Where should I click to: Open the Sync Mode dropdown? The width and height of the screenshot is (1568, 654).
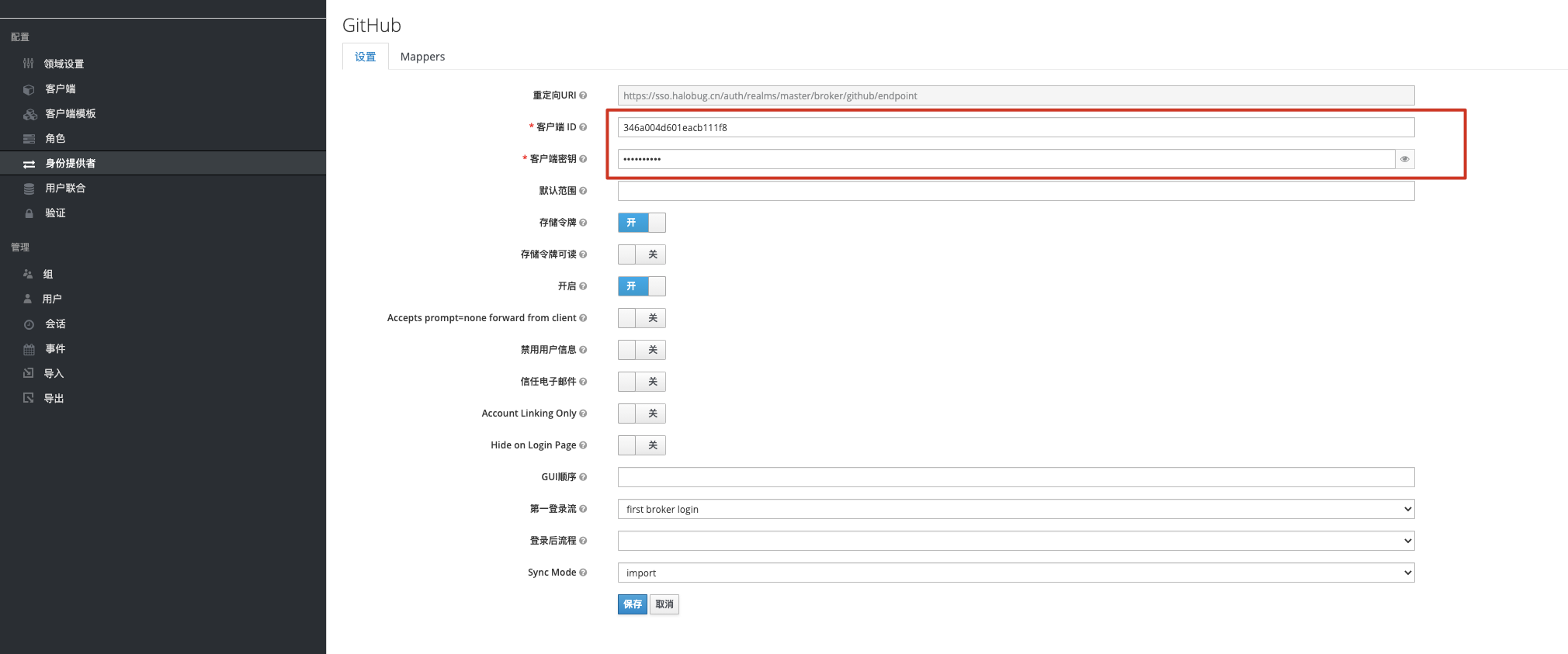pos(1016,573)
